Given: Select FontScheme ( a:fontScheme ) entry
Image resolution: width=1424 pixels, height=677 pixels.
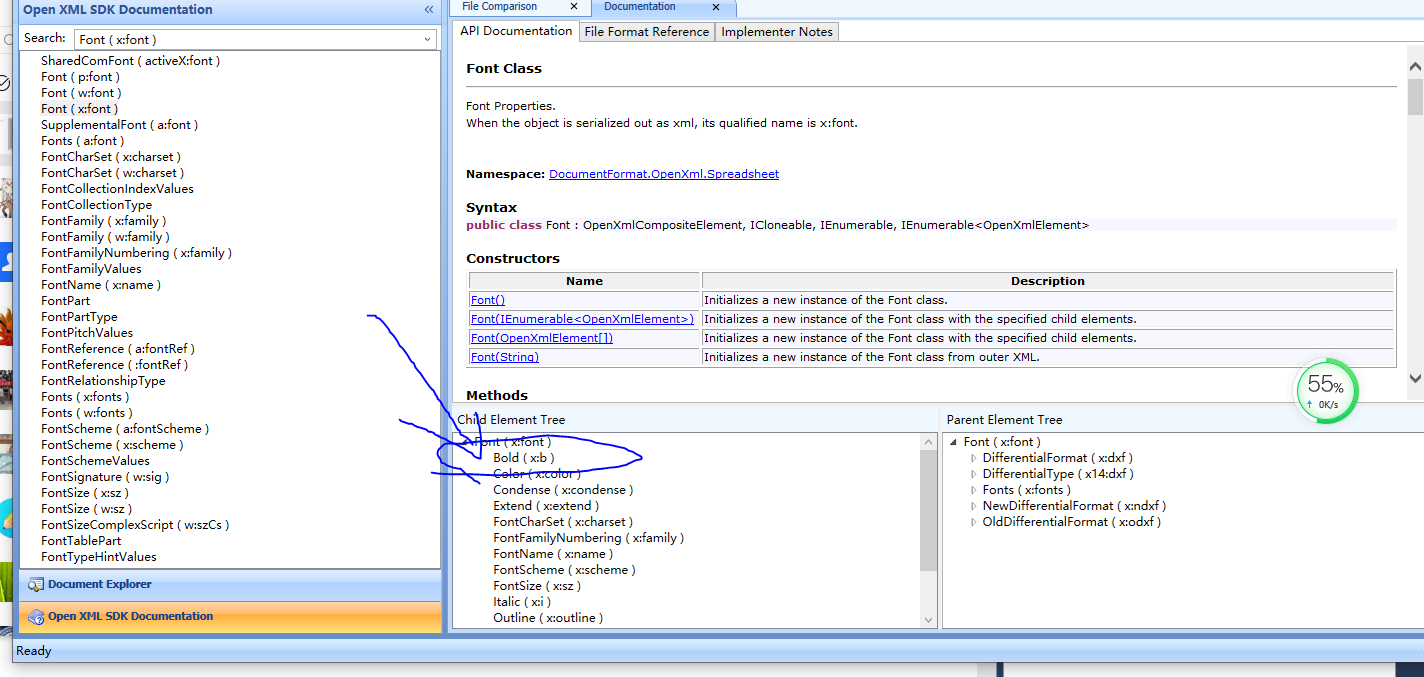Looking at the screenshot, I should tap(125, 429).
